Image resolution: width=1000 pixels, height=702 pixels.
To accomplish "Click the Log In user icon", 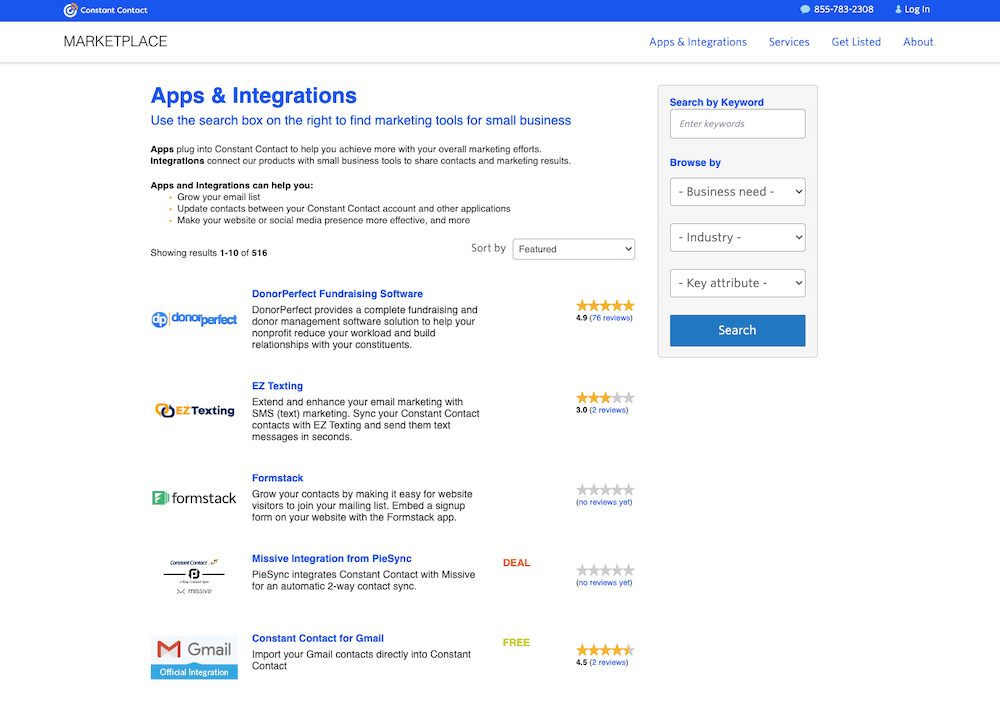I will [x=898, y=10].
